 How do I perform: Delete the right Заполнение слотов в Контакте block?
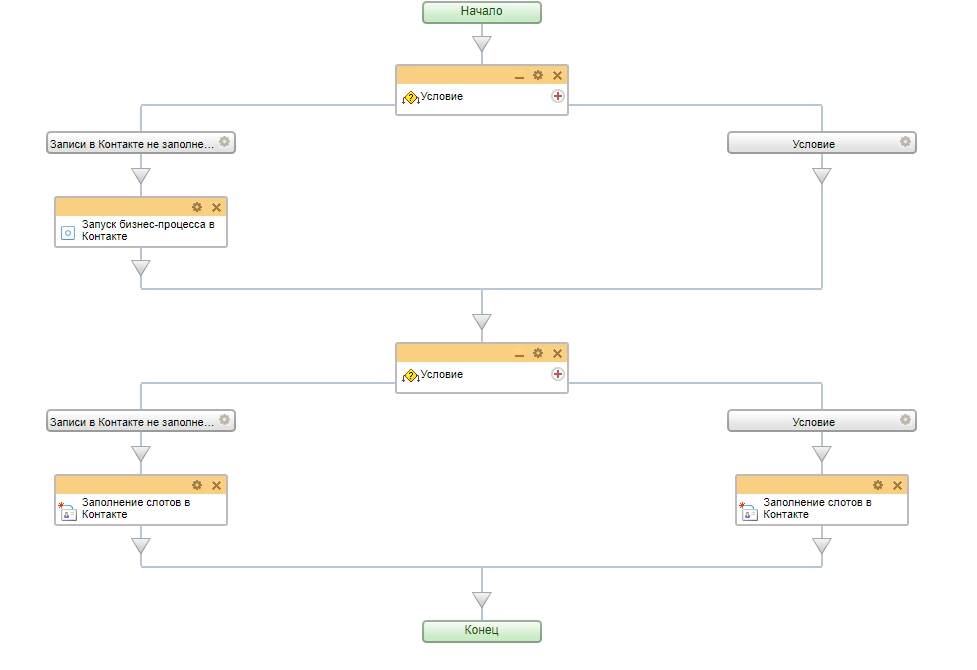pyautogui.click(x=898, y=485)
